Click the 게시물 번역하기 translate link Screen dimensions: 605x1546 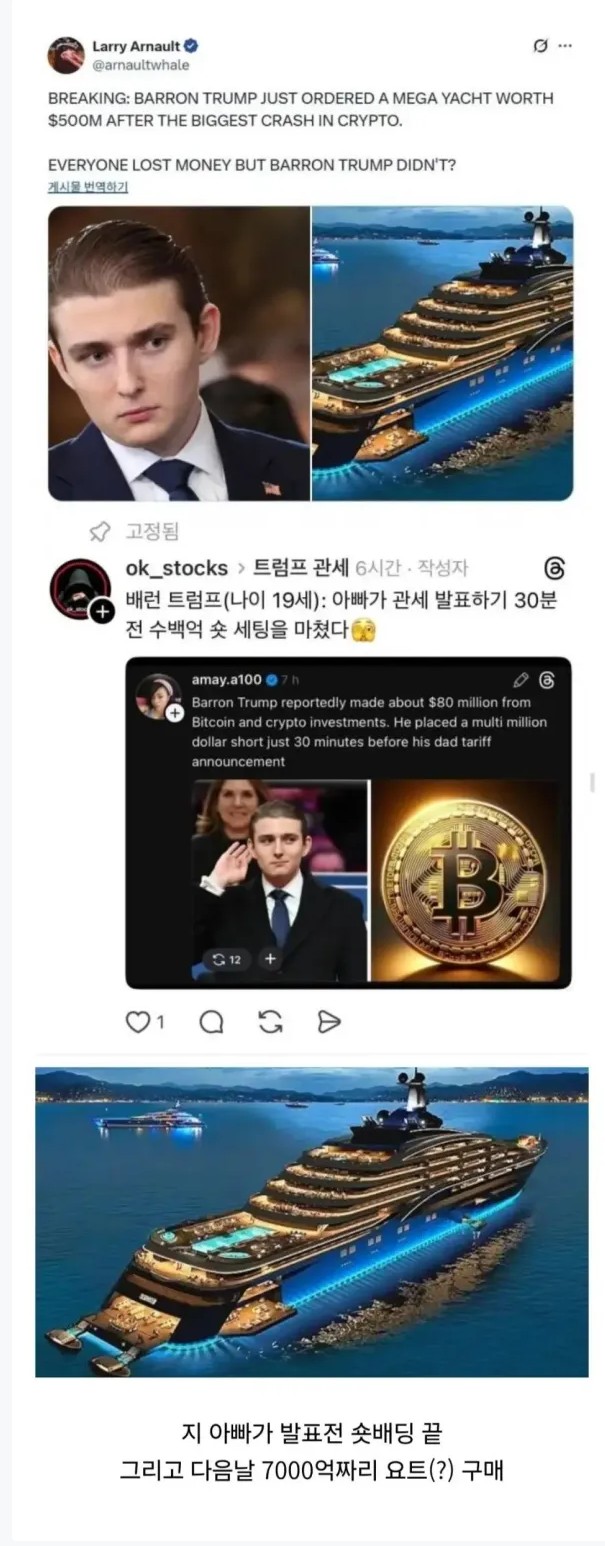click(88, 187)
